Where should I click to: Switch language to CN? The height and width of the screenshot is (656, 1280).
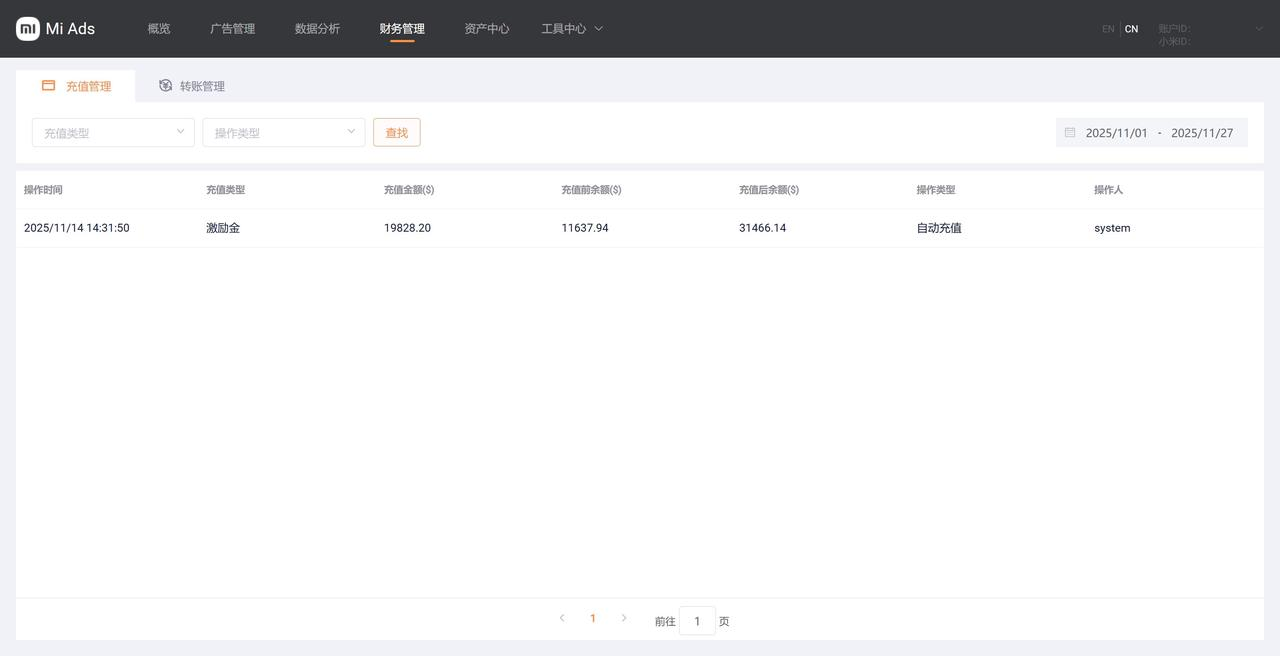point(1131,29)
